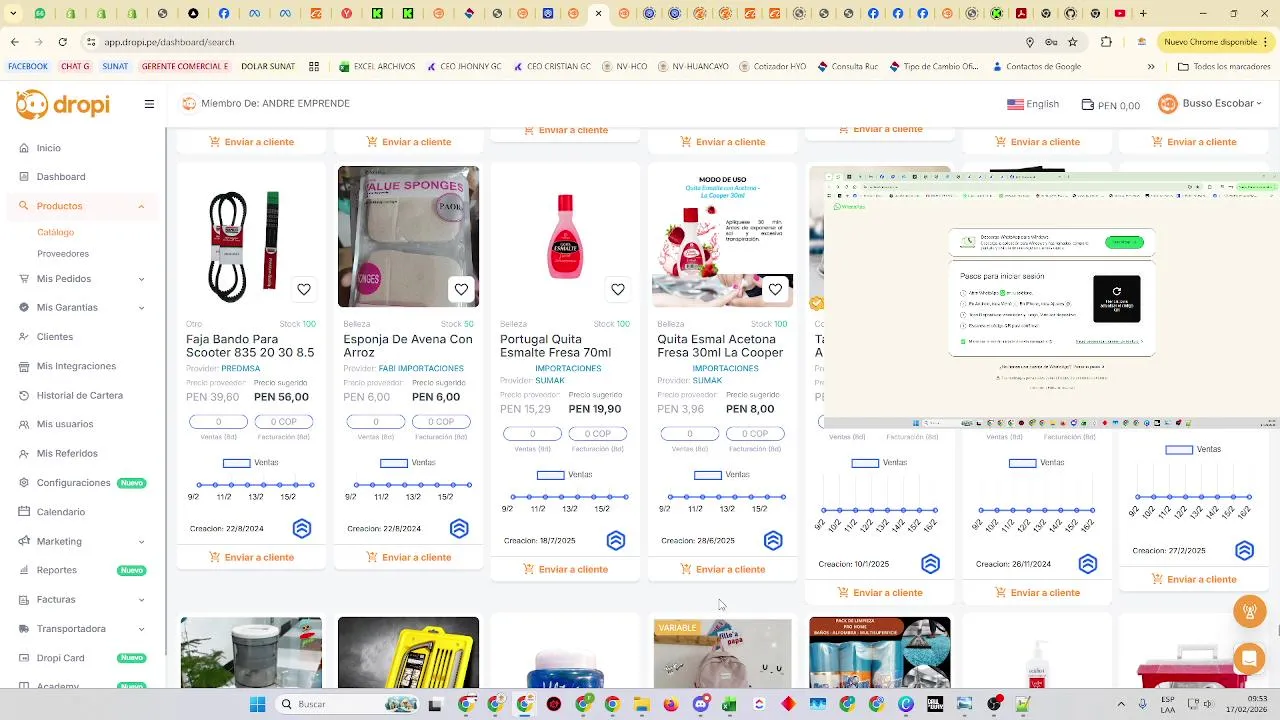
Task: Open the Portugal Quita Esmalte product image
Action: pos(565,237)
